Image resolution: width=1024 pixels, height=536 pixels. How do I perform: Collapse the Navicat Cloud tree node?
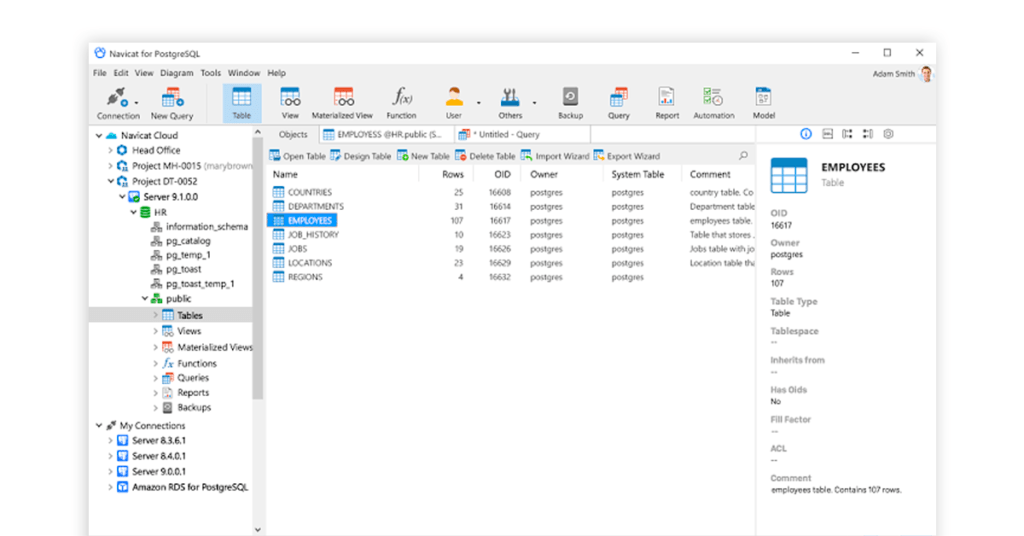coord(99,136)
